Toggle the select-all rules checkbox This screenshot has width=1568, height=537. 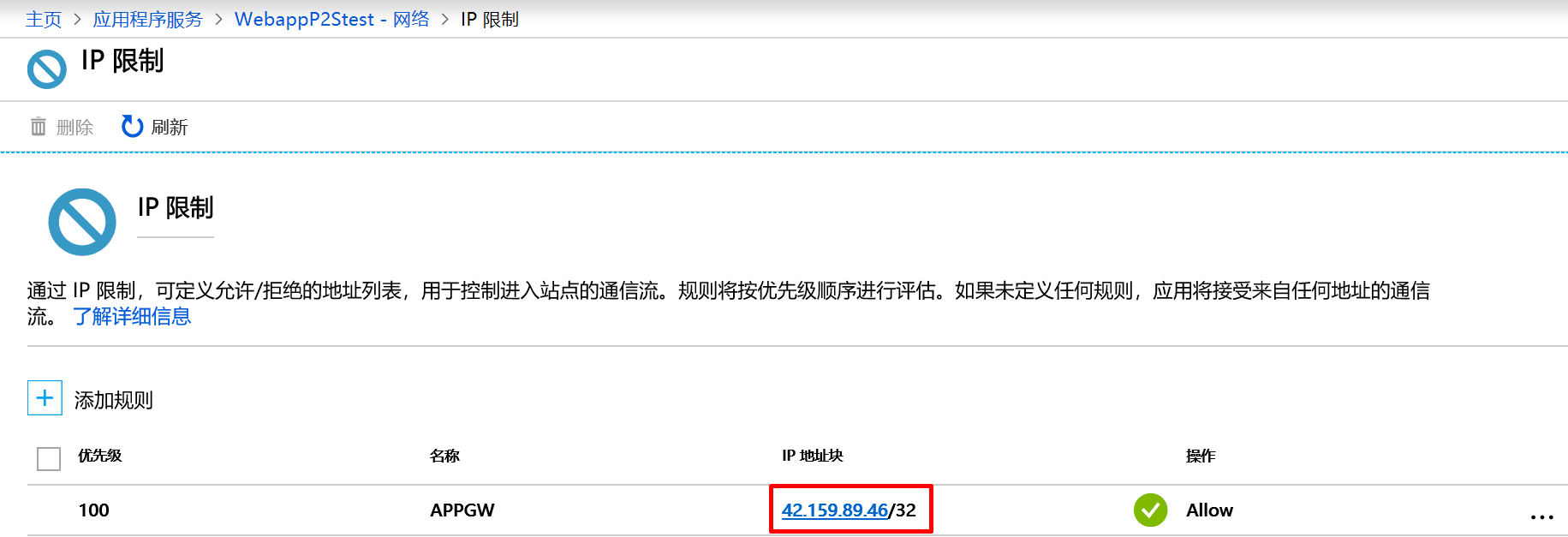(49, 459)
